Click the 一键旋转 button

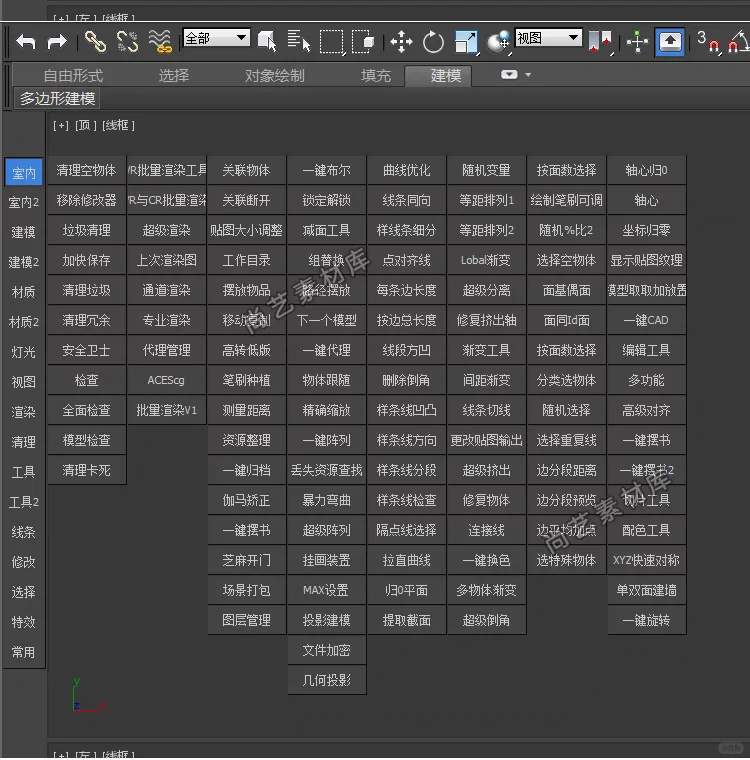[647, 620]
